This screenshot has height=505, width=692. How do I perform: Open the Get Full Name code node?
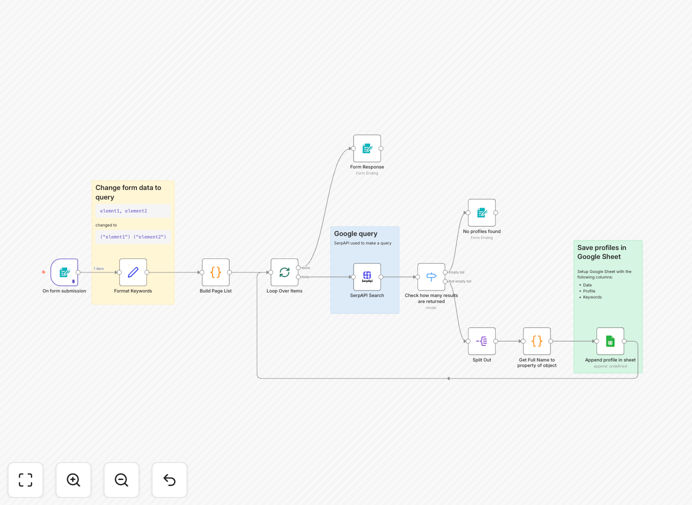click(x=537, y=341)
